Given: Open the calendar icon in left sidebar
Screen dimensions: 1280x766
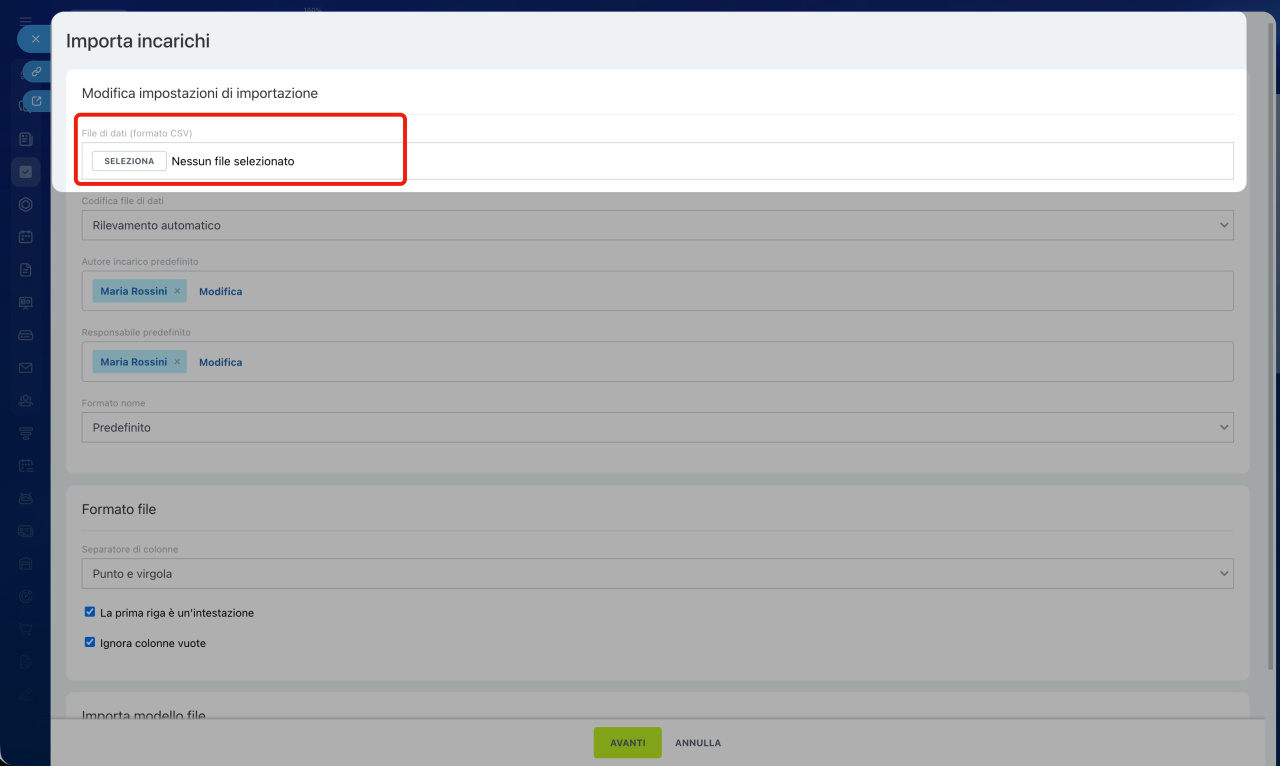Looking at the screenshot, I should (26, 237).
